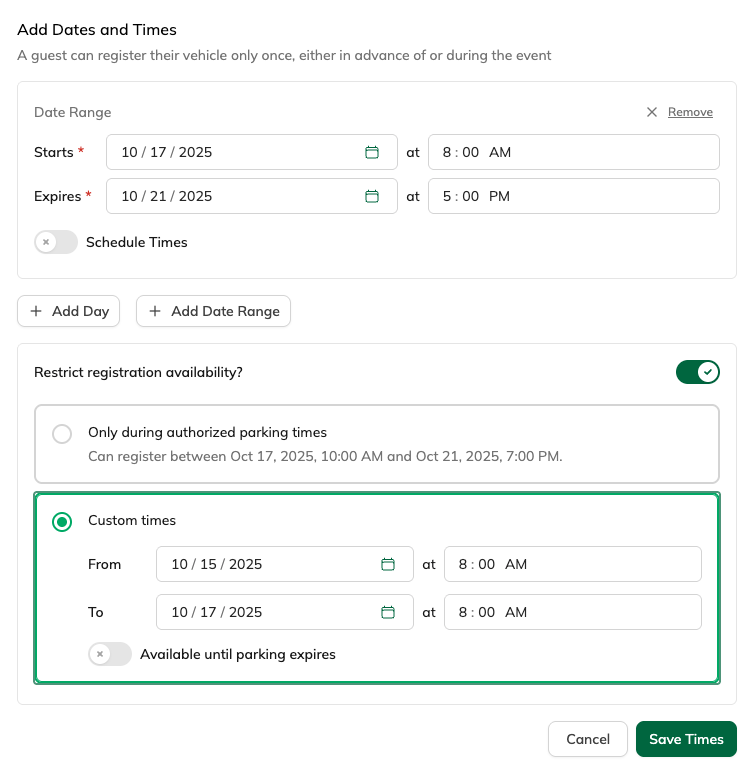Click the Available until parking expires label

(x=238, y=654)
